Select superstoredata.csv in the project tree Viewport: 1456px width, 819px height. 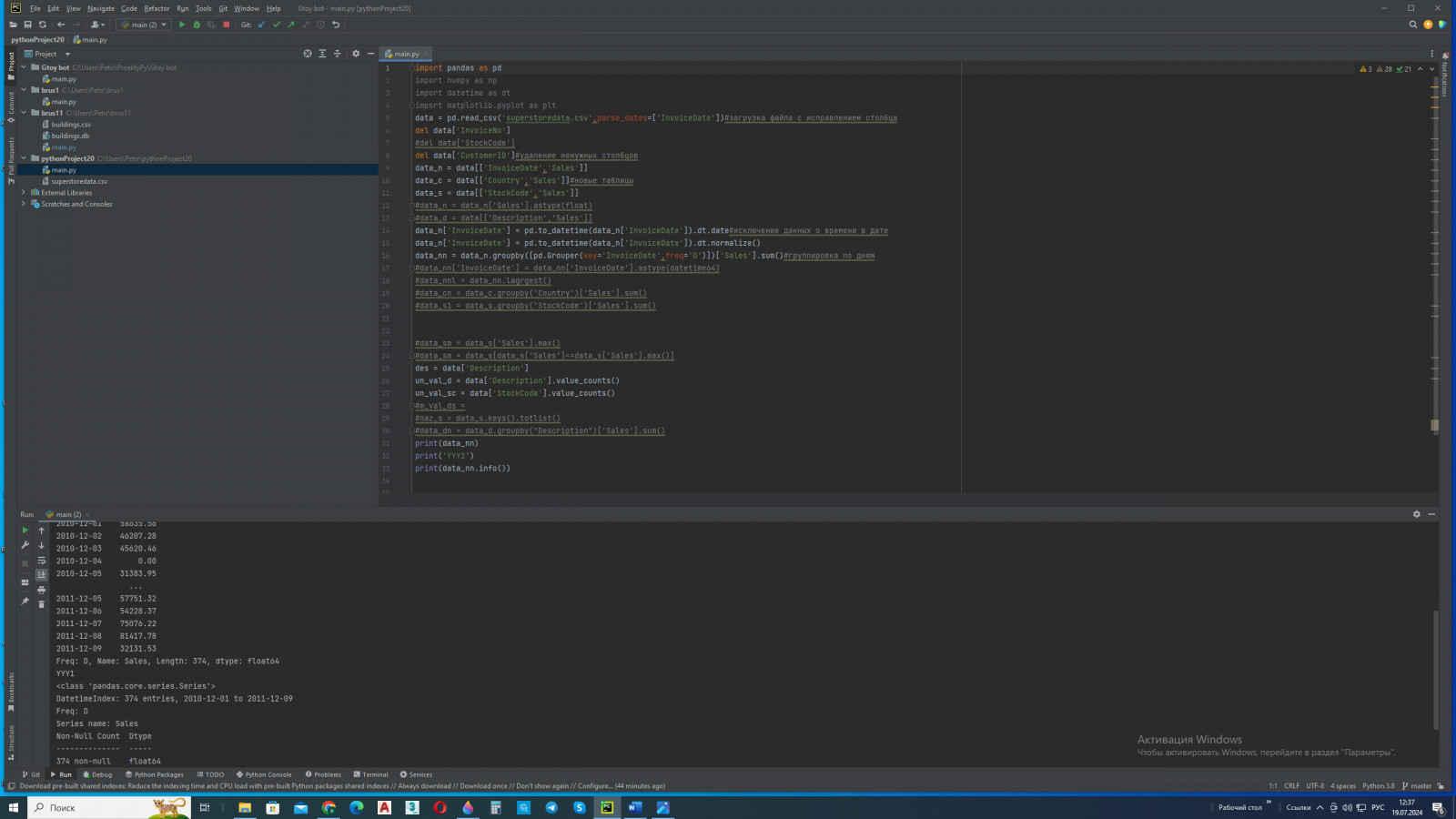[x=79, y=181]
